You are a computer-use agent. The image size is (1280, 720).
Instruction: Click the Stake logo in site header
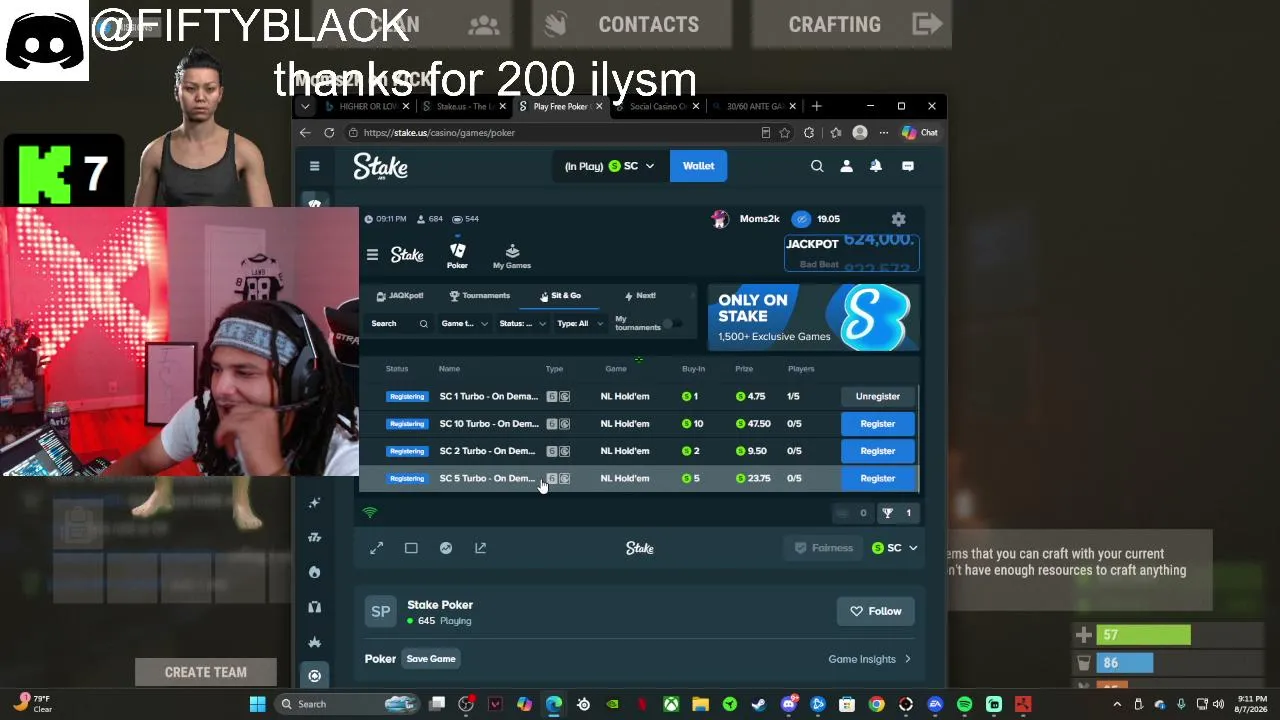click(380, 167)
